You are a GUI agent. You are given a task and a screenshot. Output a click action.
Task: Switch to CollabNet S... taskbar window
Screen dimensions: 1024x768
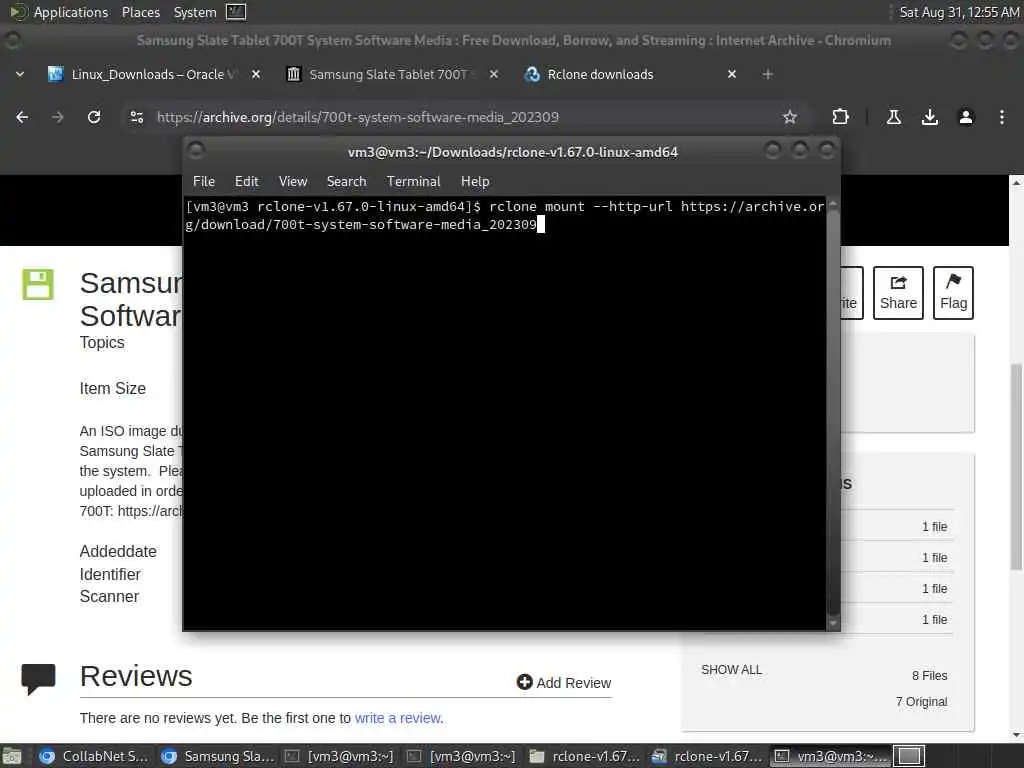pos(93,756)
